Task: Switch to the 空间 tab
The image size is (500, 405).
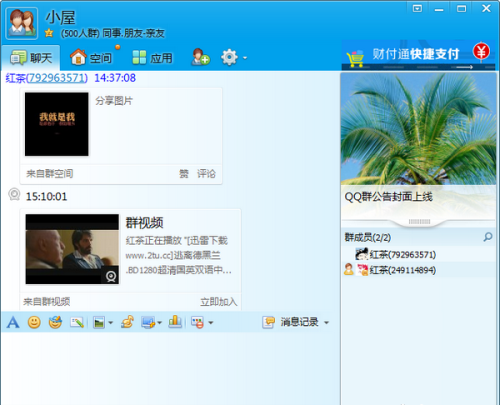Action: (x=91, y=58)
